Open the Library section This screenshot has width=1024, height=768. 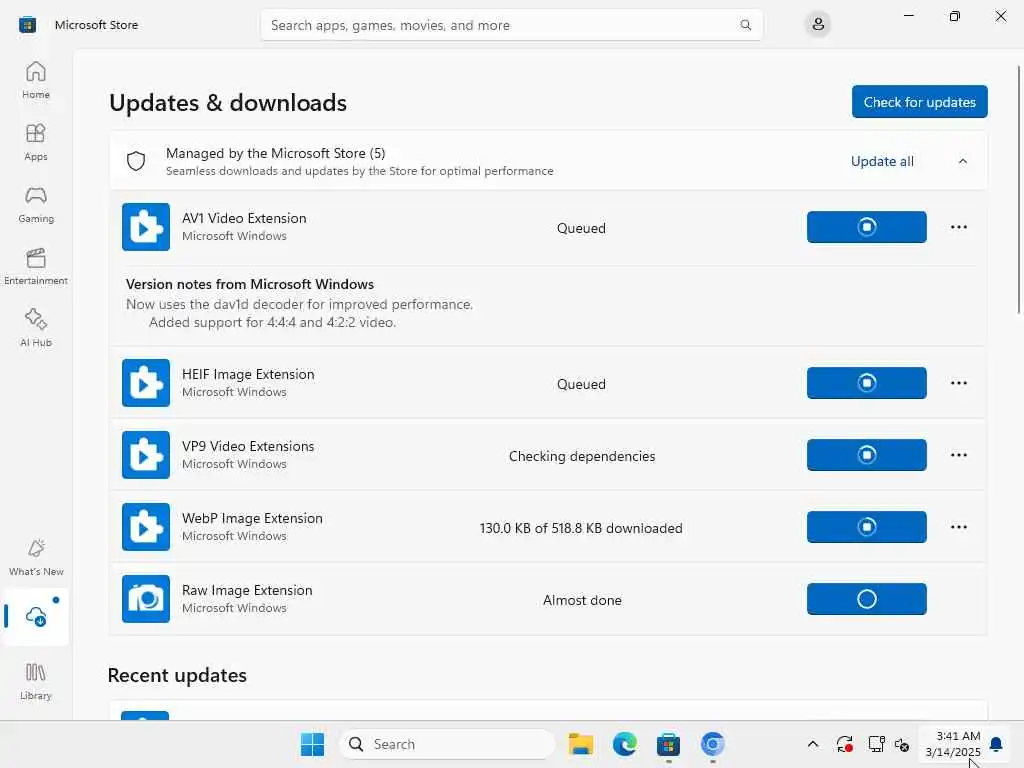tap(36, 681)
